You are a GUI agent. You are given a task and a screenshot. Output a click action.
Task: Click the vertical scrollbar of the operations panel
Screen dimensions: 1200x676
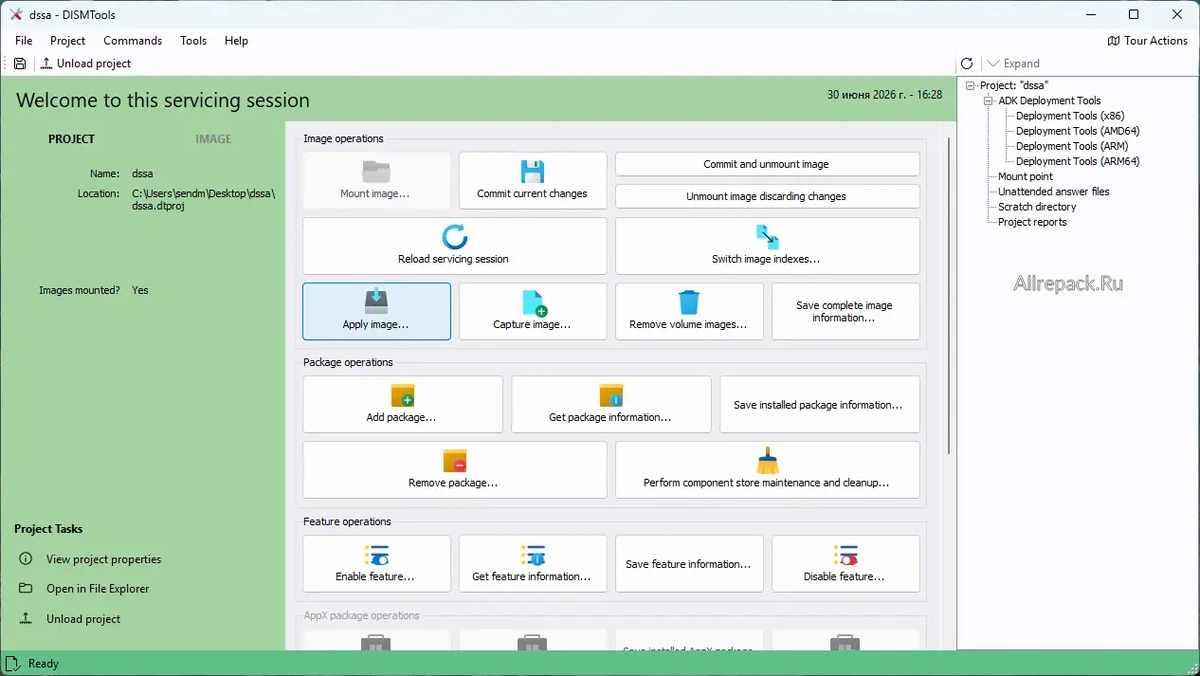click(x=948, y=296)
